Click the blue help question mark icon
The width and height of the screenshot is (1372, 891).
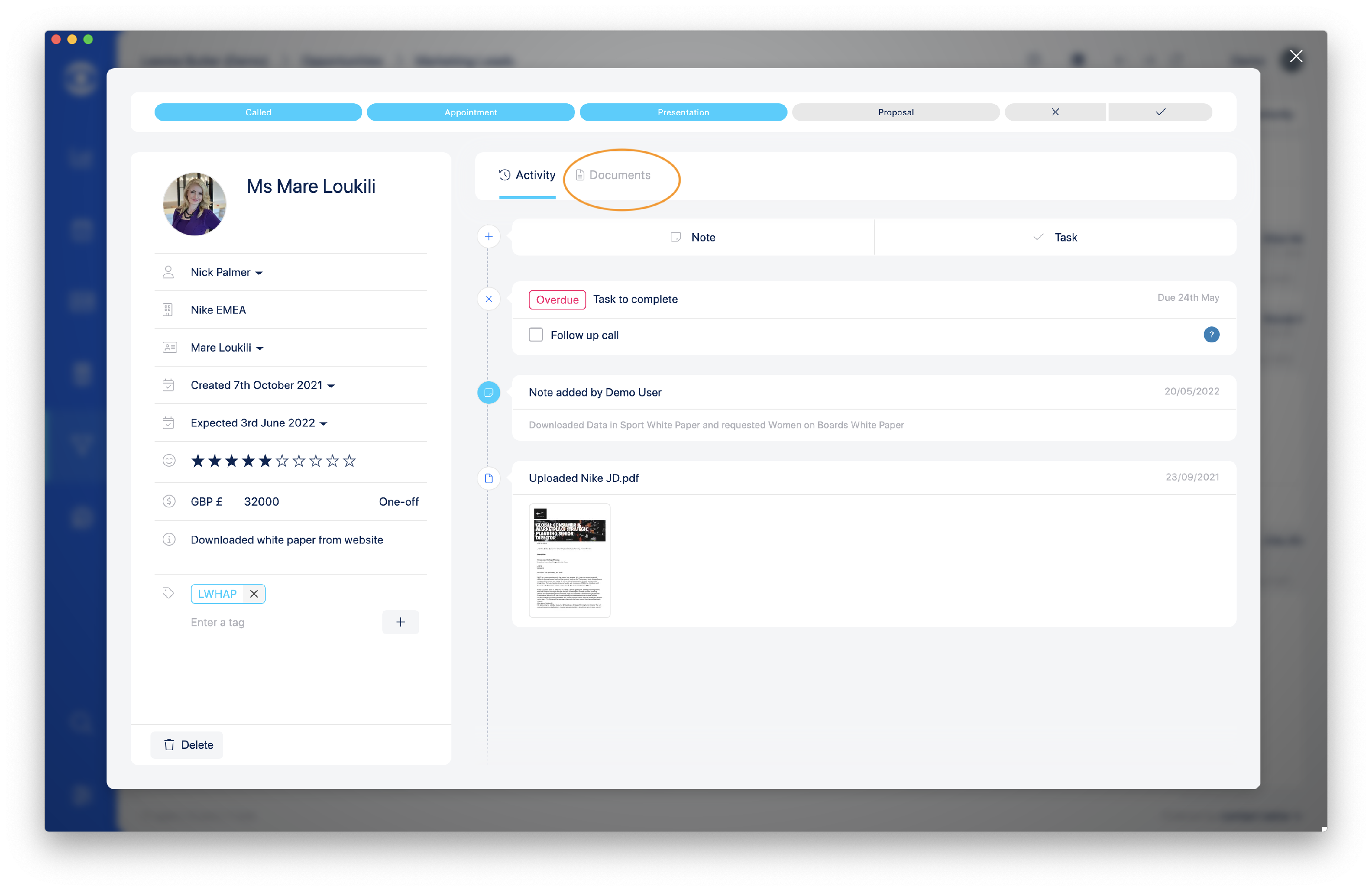(1211, 335)
